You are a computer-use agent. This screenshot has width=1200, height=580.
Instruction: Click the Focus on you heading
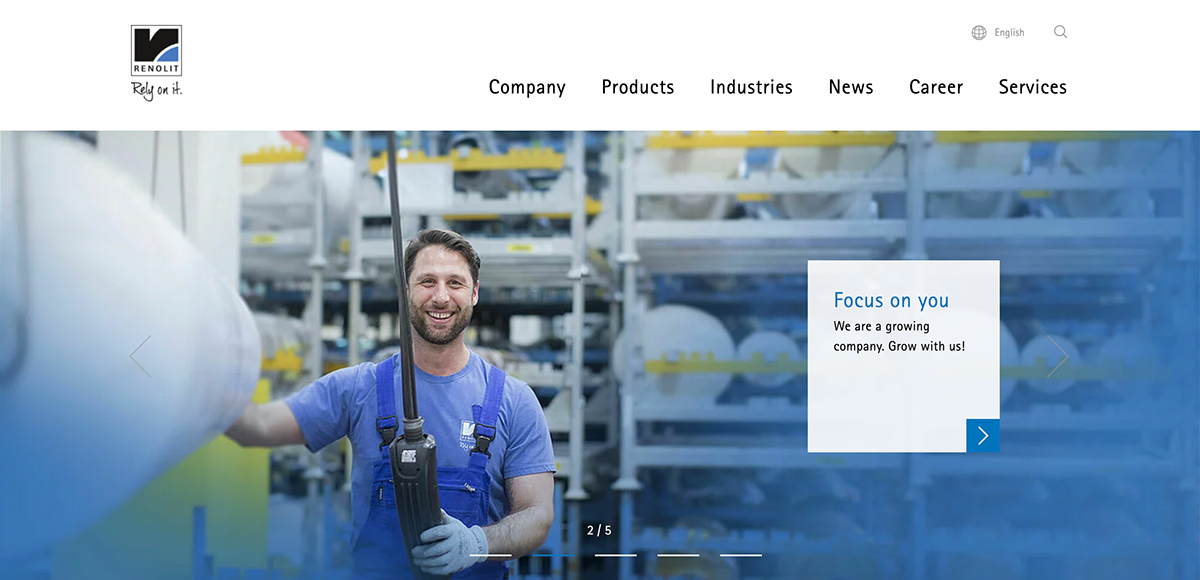pos(891,300)
